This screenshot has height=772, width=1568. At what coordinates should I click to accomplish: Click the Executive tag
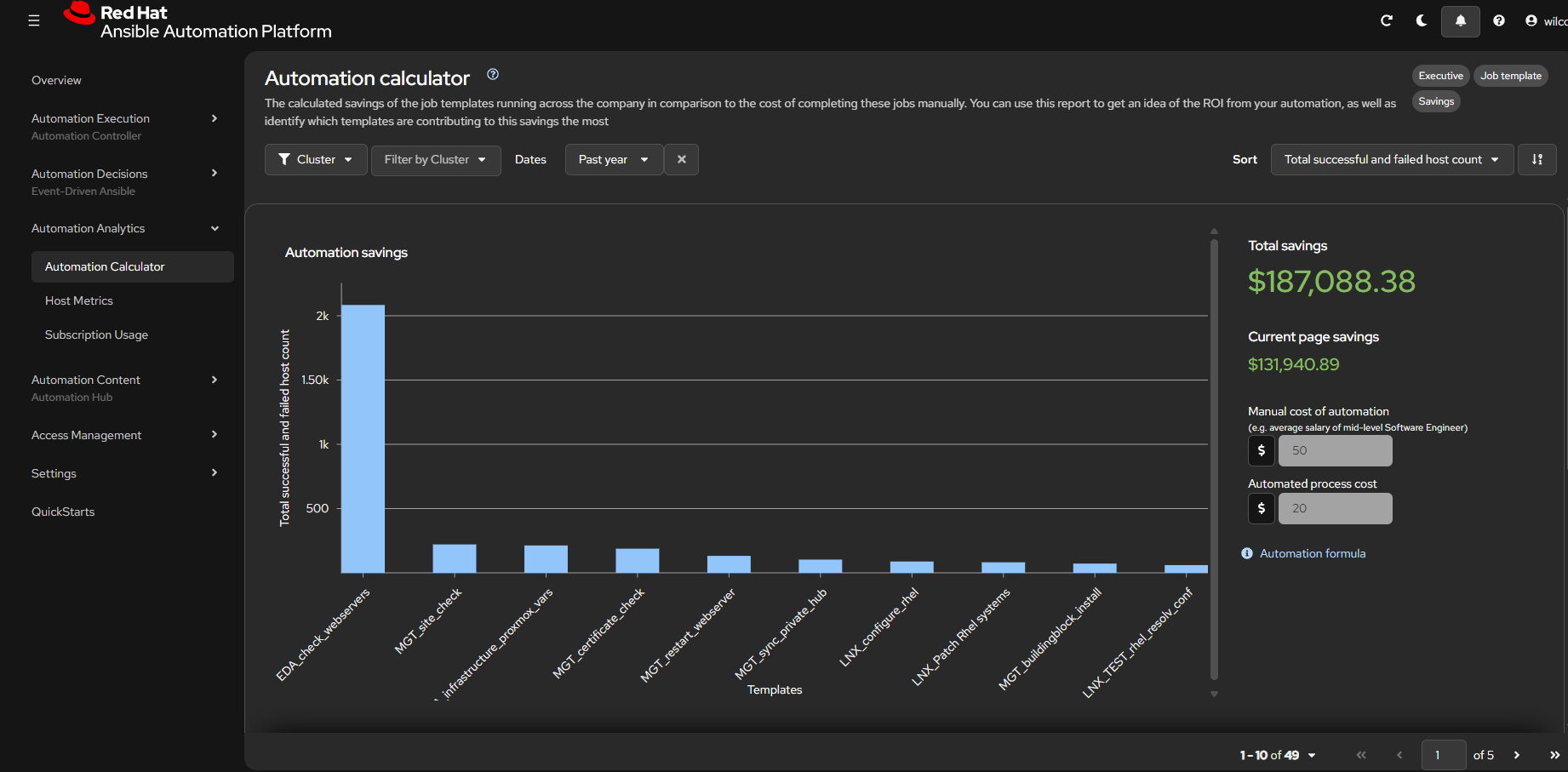tap(1440, 76)
